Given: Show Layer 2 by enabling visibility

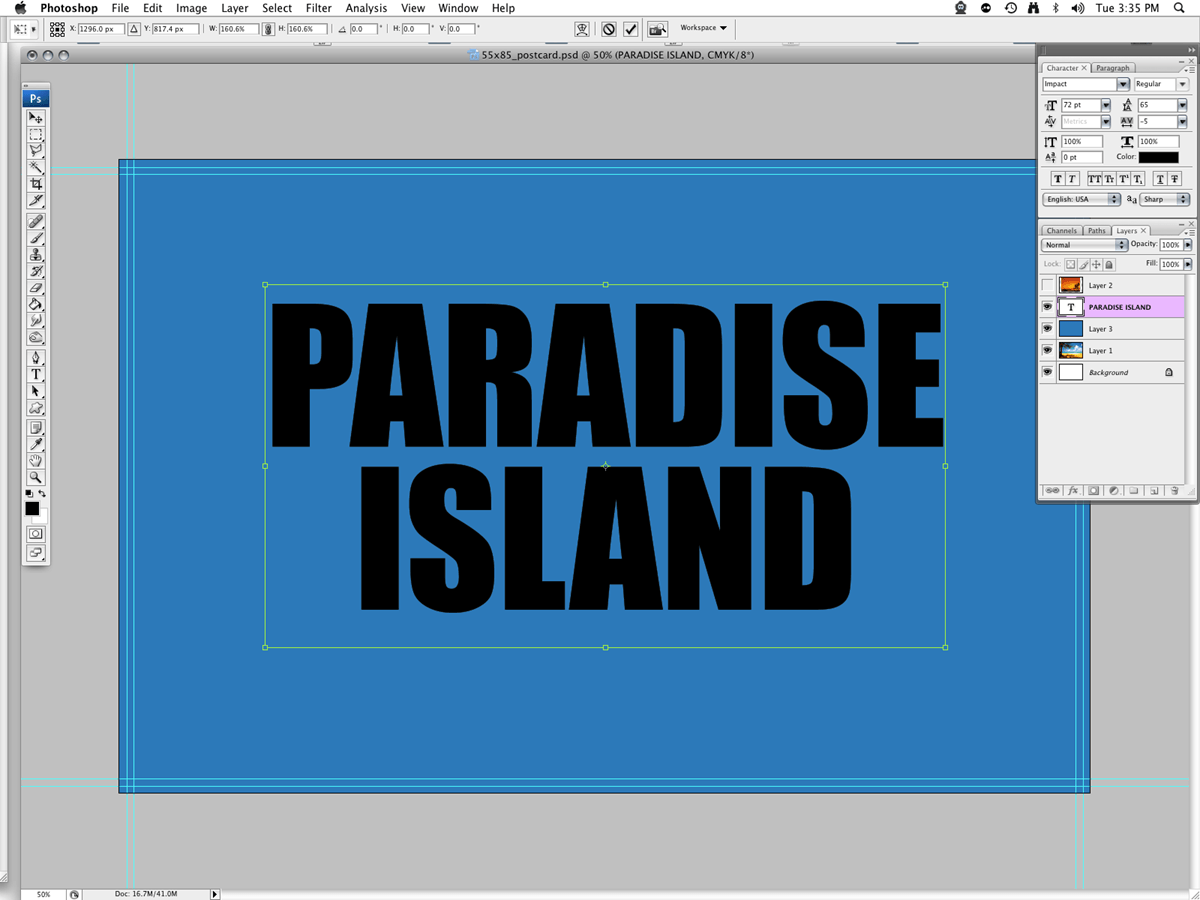Looking at the screenshot, I should coord(1048,286).
